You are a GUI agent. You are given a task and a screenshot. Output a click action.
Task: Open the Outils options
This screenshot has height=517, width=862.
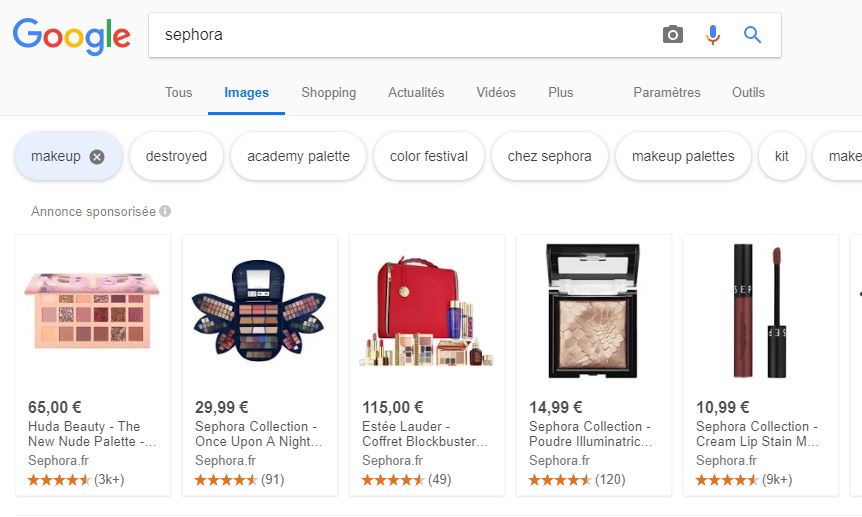[748, 92]
